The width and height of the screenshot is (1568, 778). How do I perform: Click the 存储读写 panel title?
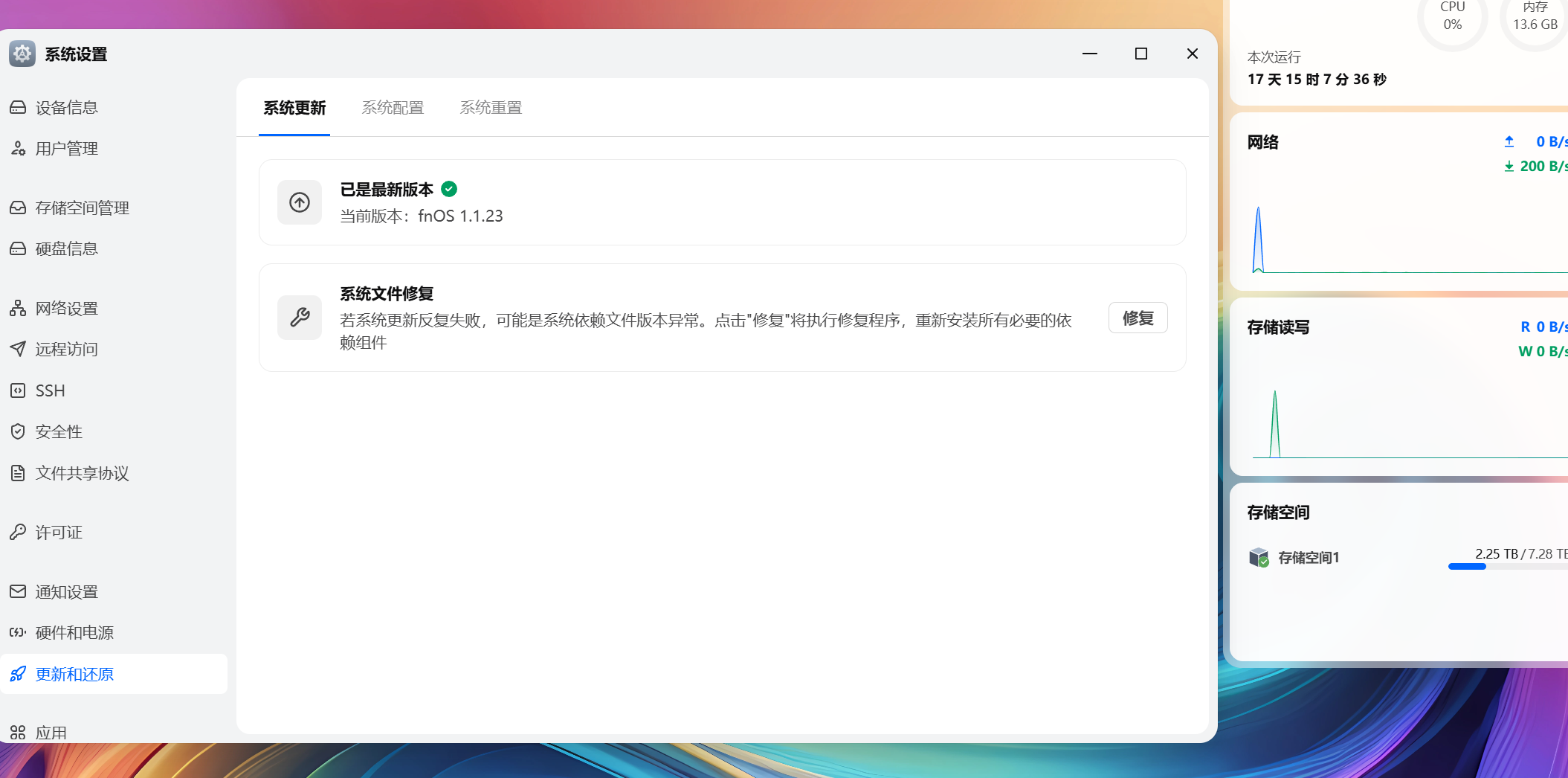pyautogui.click(x=1279, y=327)
